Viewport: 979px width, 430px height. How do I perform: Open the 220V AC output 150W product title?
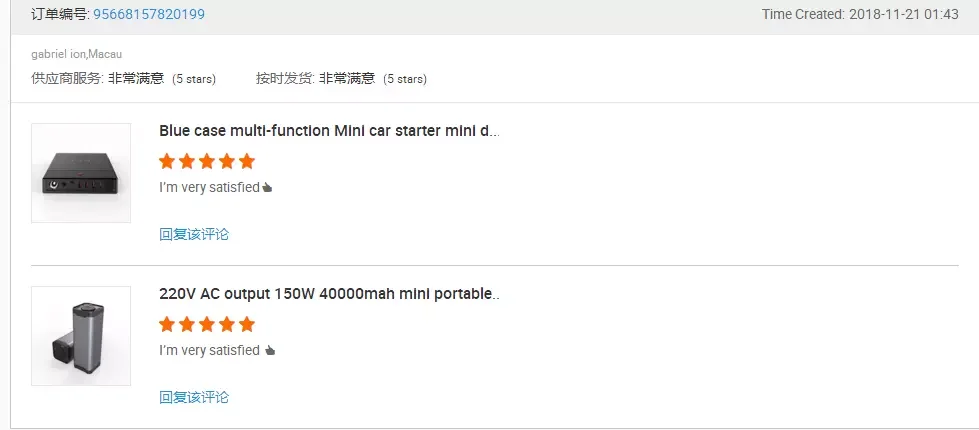tap(329, 294)
